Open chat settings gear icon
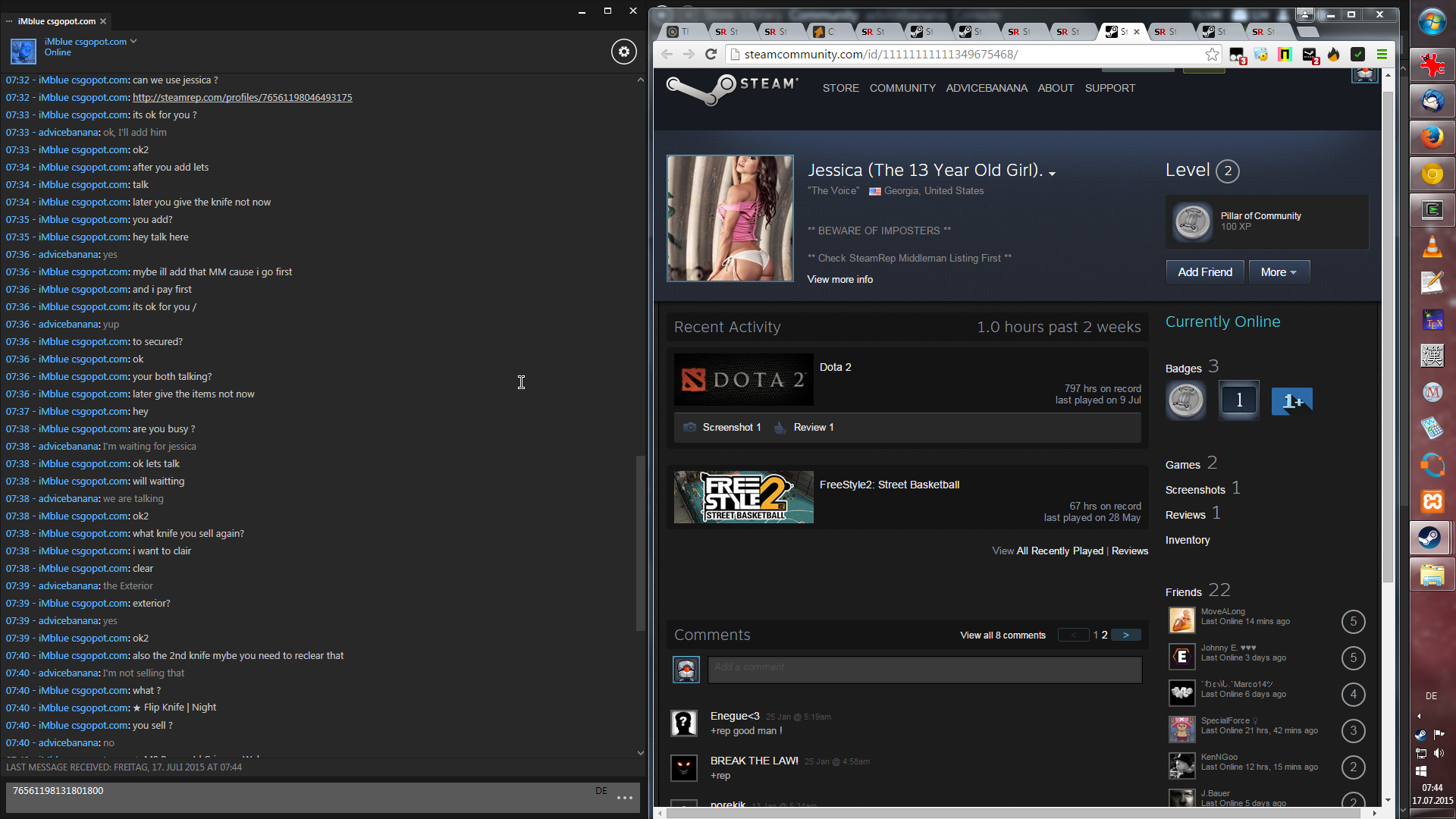 [623, 52]
